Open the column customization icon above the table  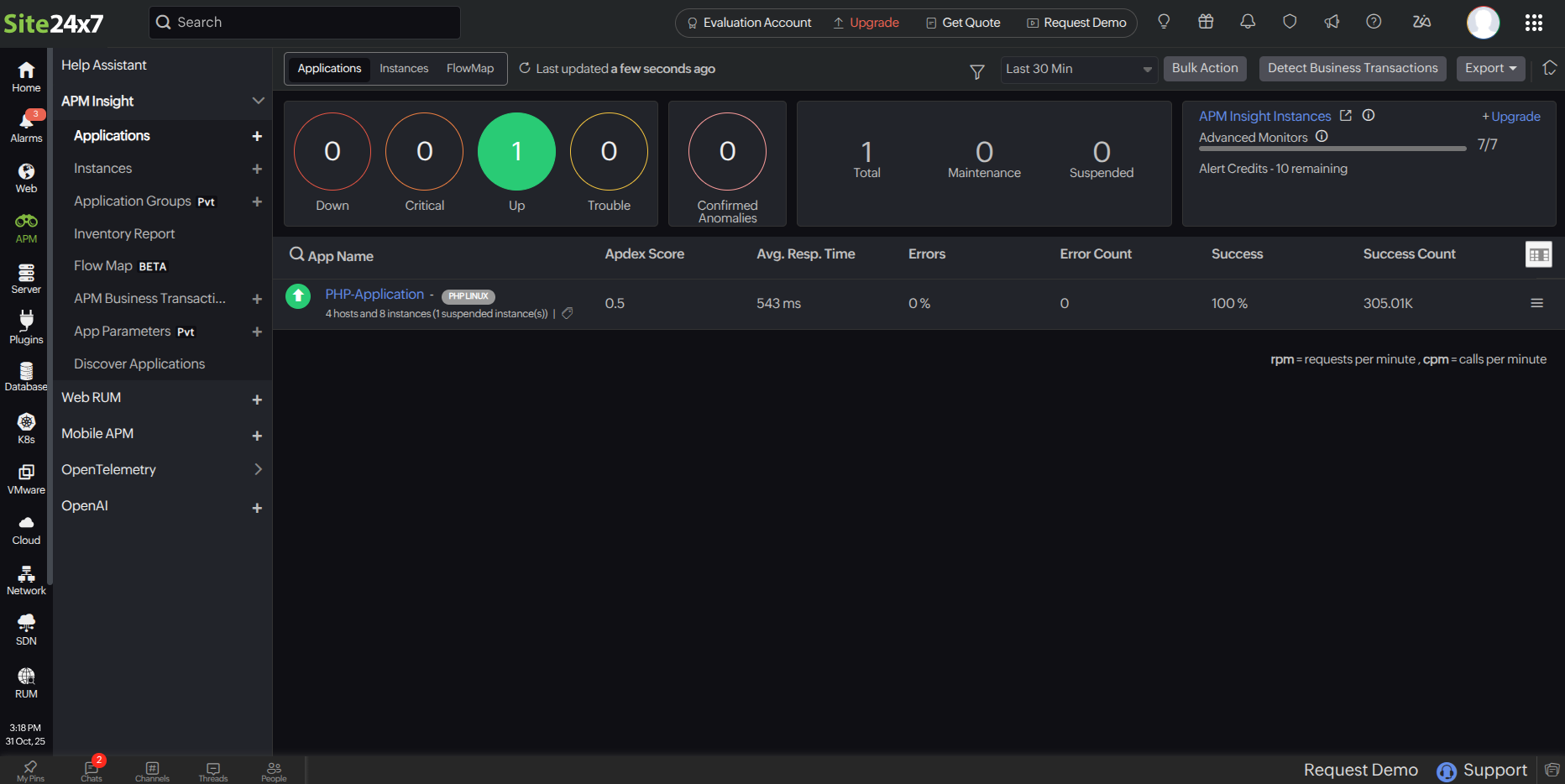click(x=1539, y=254)
